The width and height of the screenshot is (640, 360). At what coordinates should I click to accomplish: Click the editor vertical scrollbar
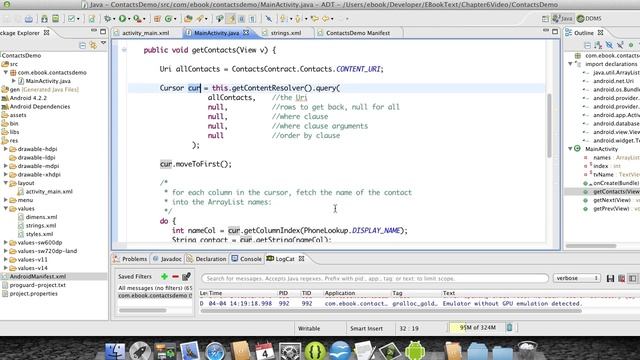pyautogui.click(x=549, y=127)
